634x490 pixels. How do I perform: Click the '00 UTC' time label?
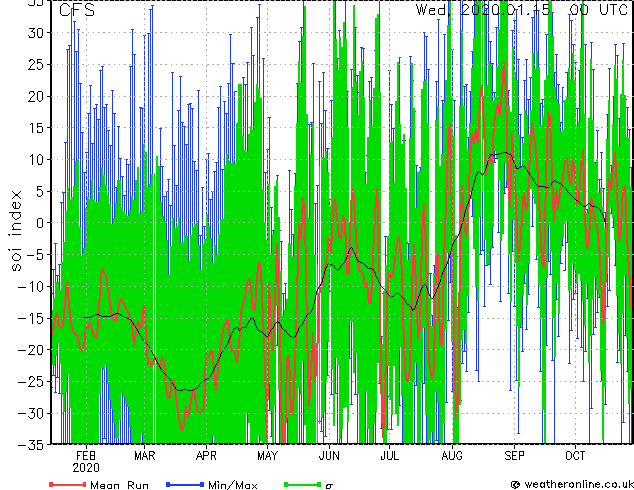(x=598, y=9)
